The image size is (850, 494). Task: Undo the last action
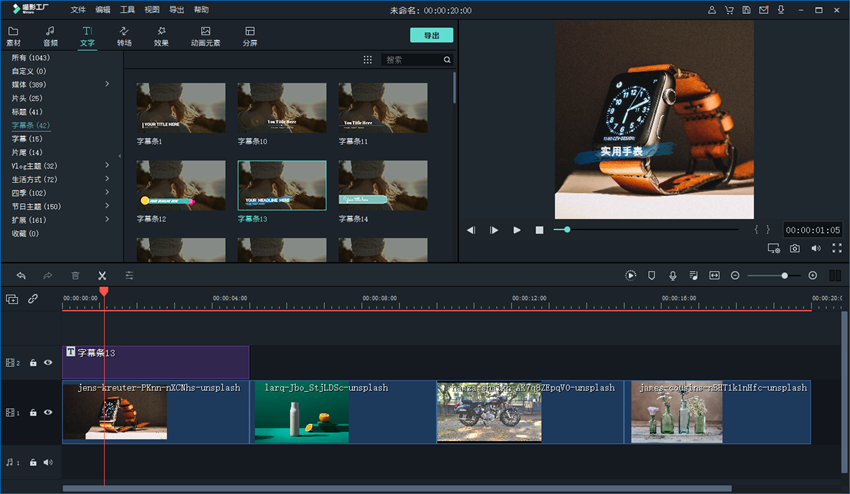click(x=21, y=275)
